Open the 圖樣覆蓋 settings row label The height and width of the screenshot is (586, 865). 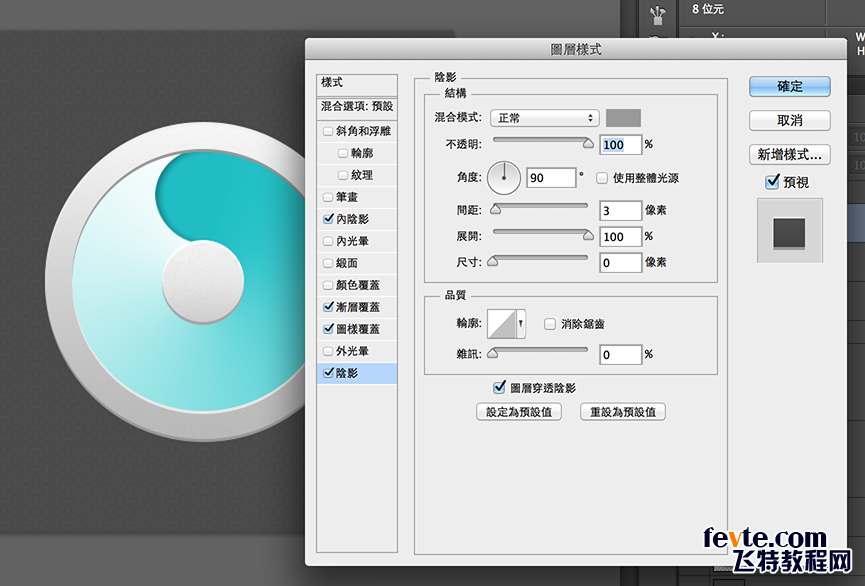click(x=358, y=329)
